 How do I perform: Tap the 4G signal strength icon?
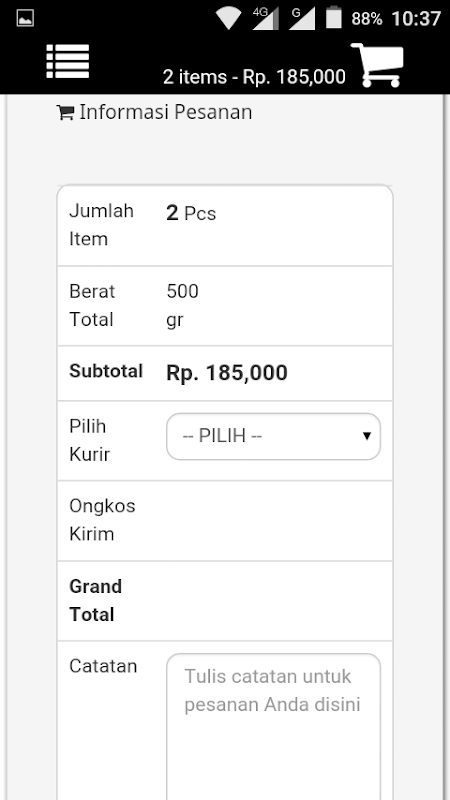click(266, 18)
